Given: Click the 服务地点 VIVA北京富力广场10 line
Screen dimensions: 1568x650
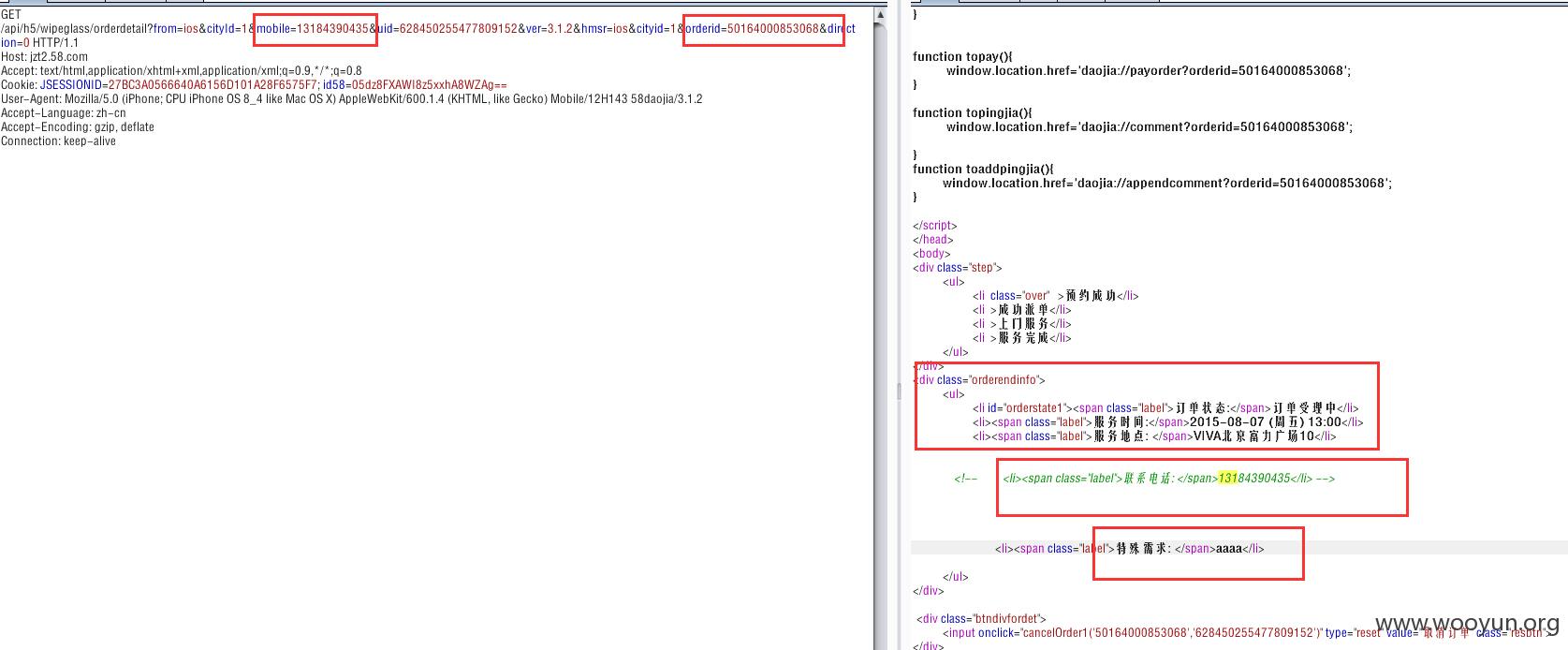Looking at the screenshot, I should pos(1154,436).
